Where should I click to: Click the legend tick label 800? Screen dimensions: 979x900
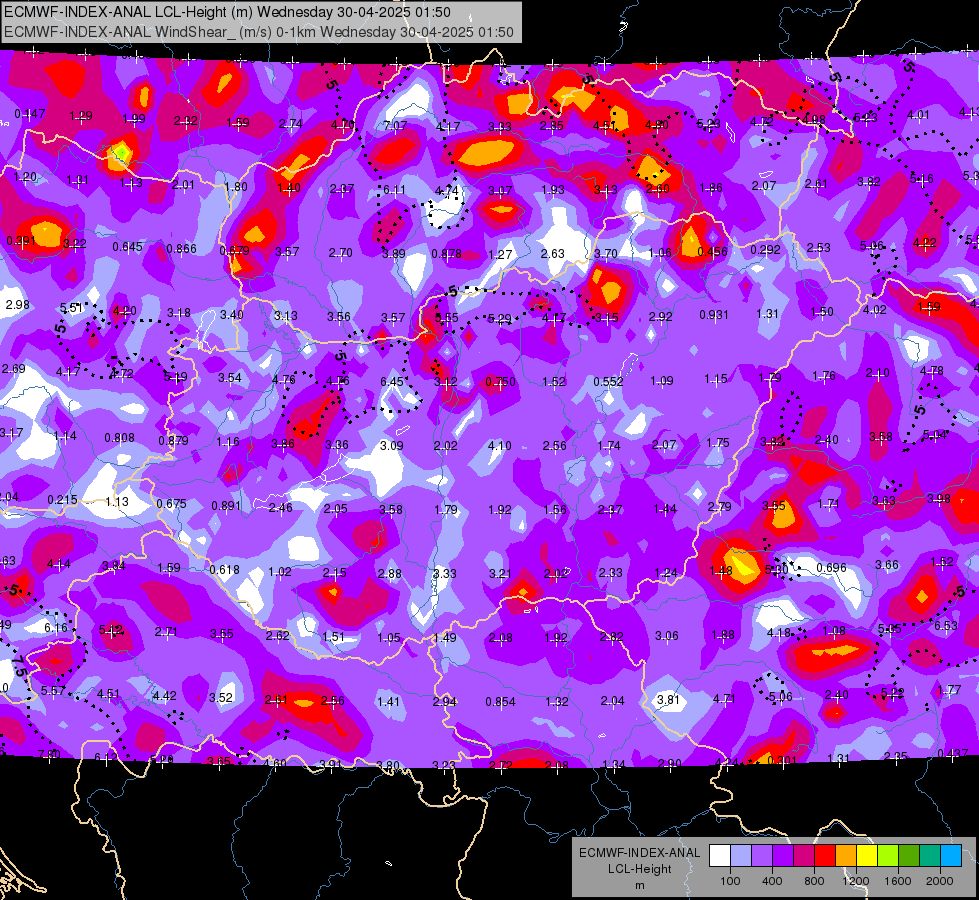point(814,881)
